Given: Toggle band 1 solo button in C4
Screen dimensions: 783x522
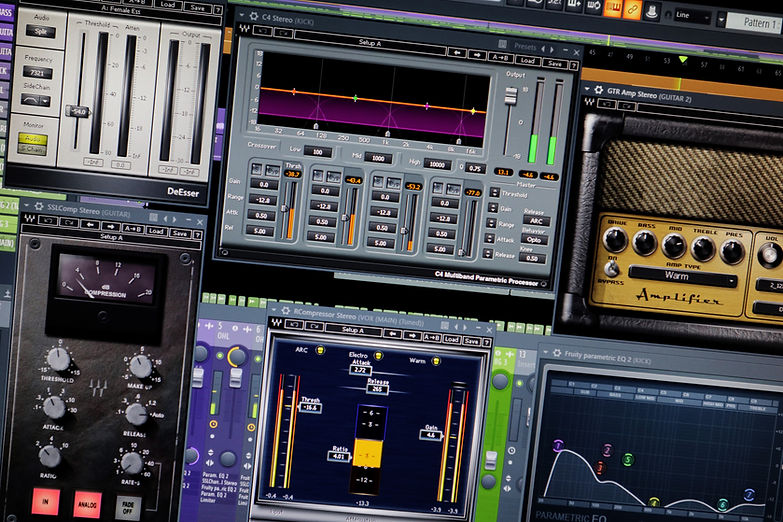Looking at the screenshot, I should click(x=257, y=168).
